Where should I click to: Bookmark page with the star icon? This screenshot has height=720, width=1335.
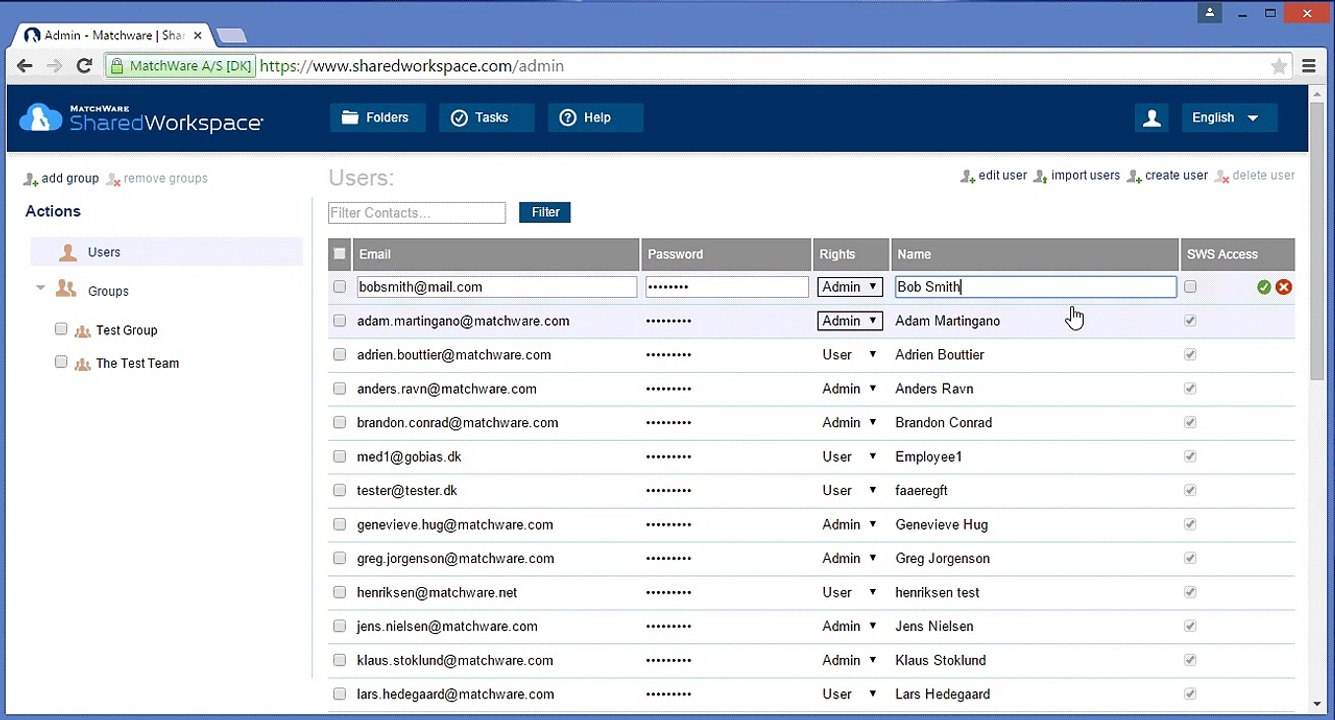[1279, 66]
